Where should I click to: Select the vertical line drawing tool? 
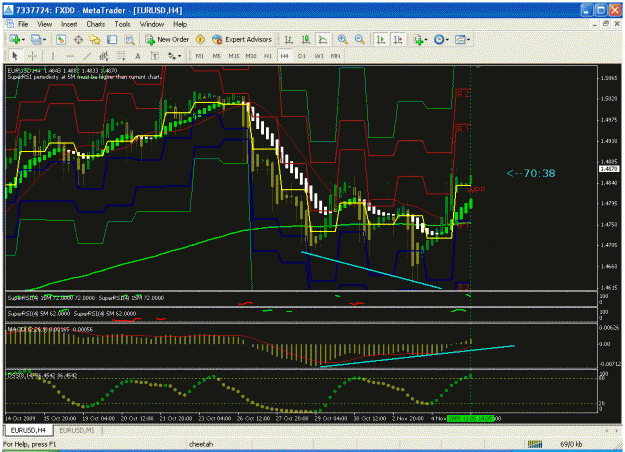coord(53,56)
